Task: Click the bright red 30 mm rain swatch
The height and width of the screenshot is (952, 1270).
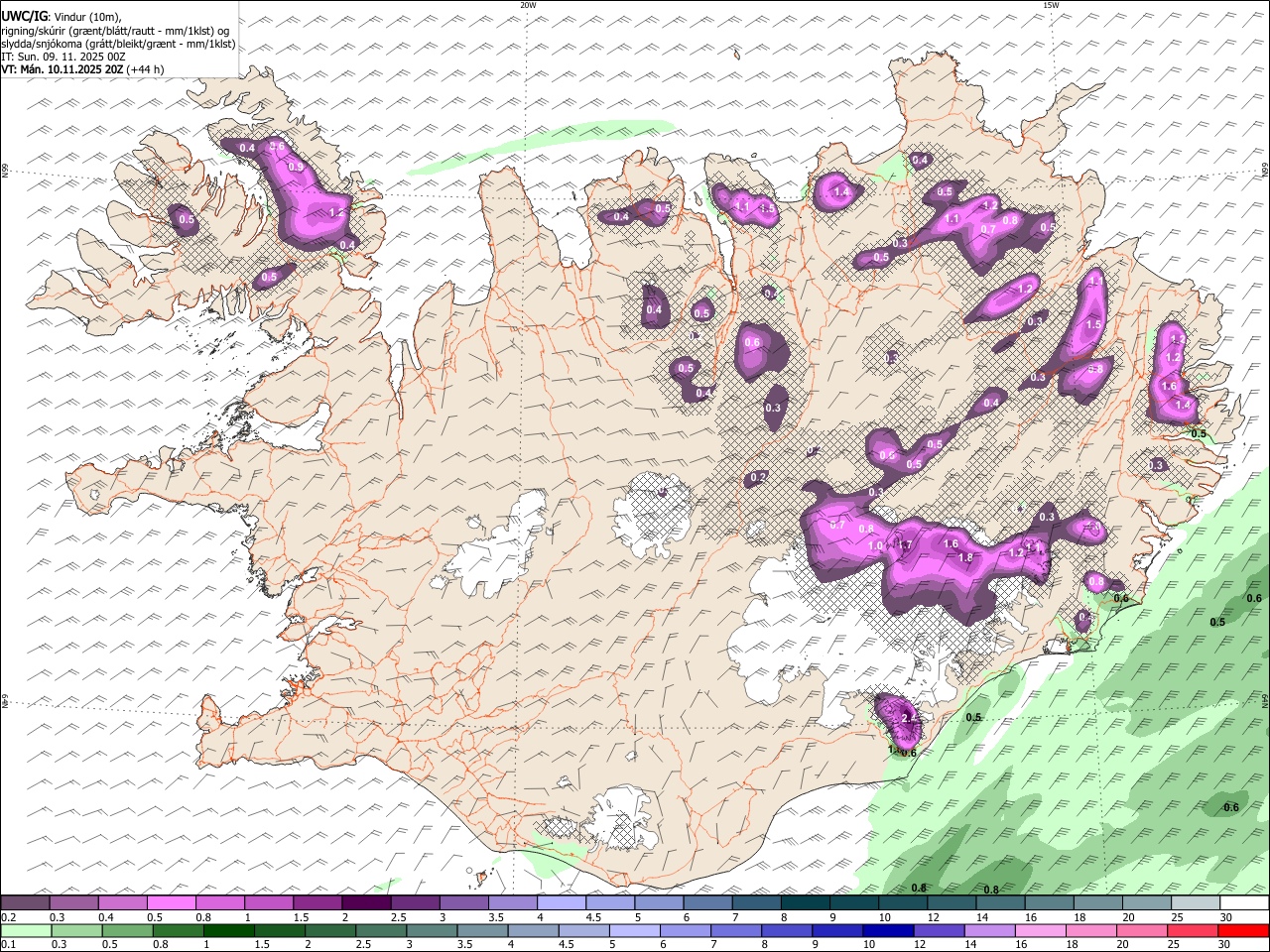Action: [1243, 931]
